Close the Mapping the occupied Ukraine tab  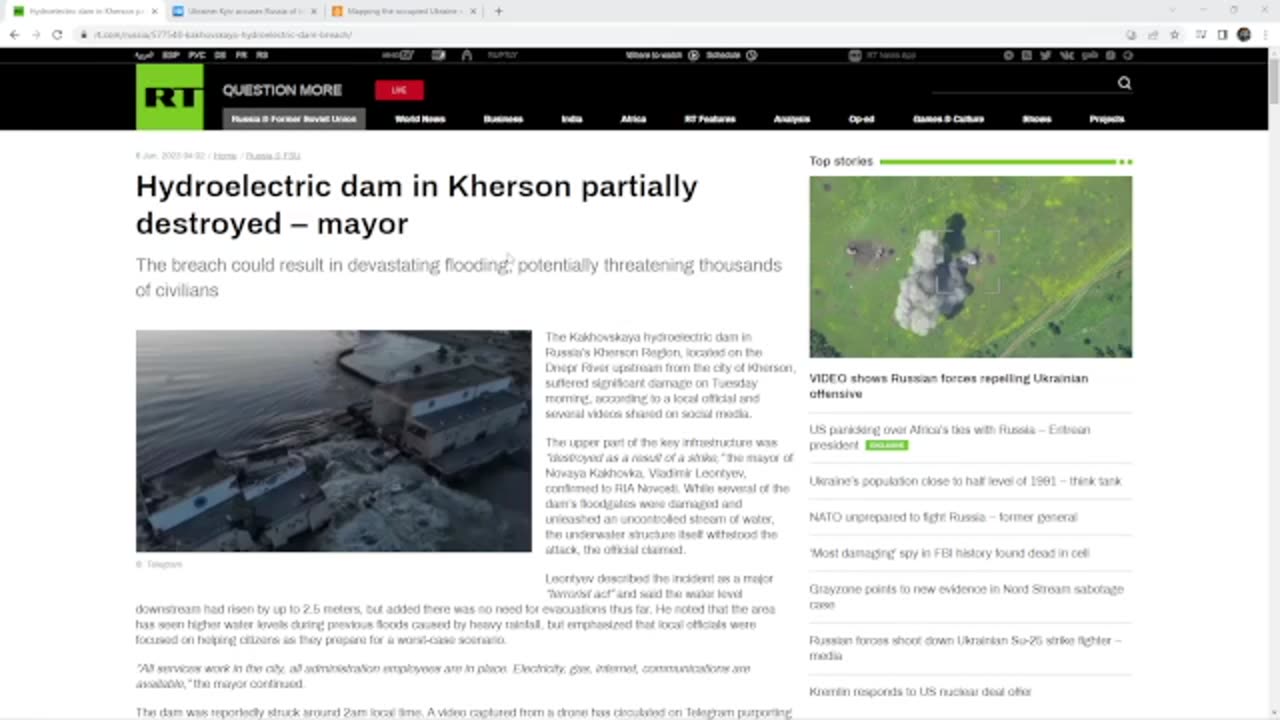coord(473,11)
